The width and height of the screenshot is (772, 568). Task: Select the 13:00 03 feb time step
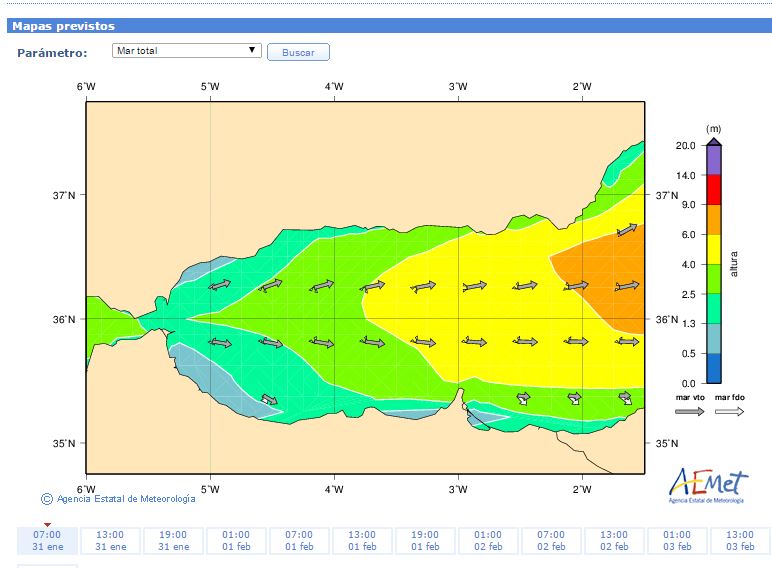click(740, 541)
